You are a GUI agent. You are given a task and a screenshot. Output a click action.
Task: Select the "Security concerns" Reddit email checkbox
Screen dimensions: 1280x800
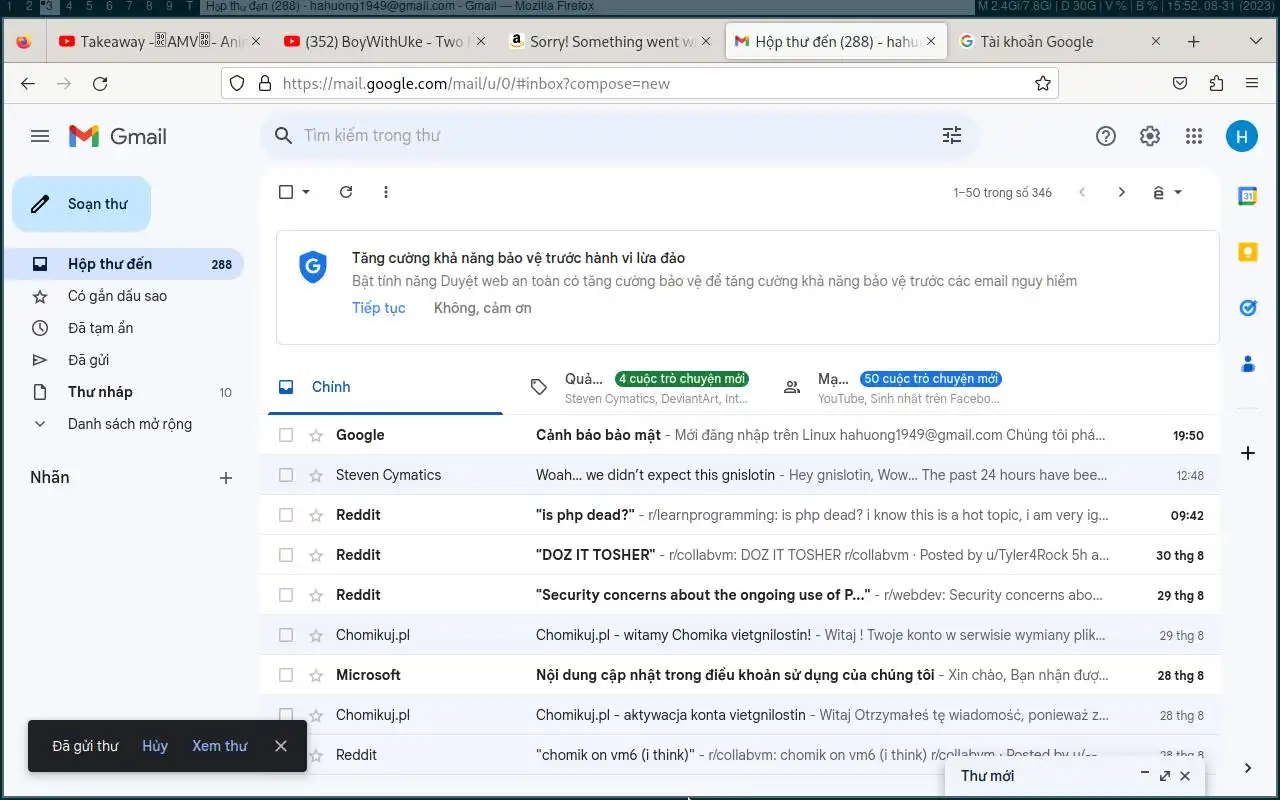coord(286,595)
